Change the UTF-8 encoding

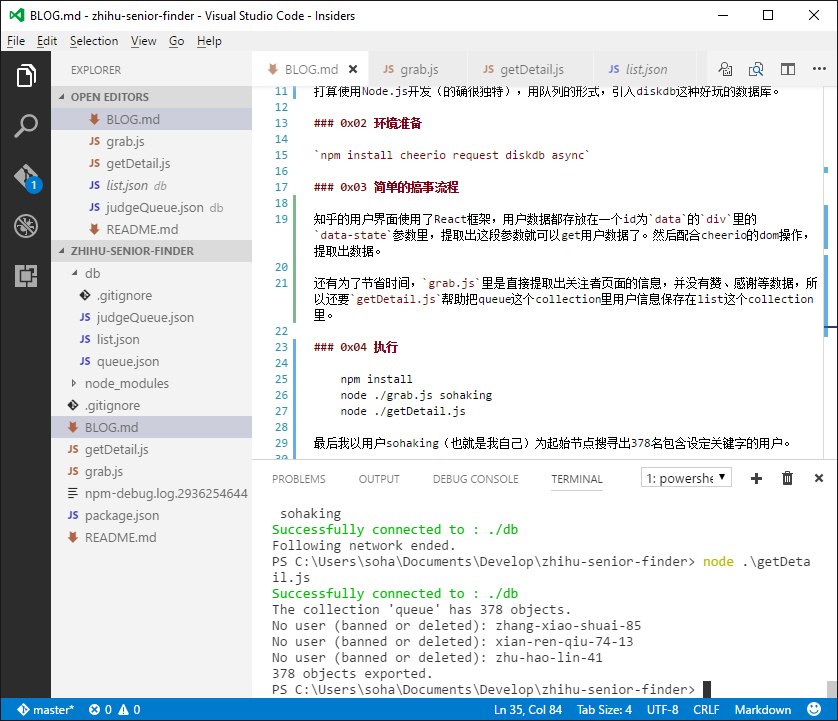[x=662, y=710]
